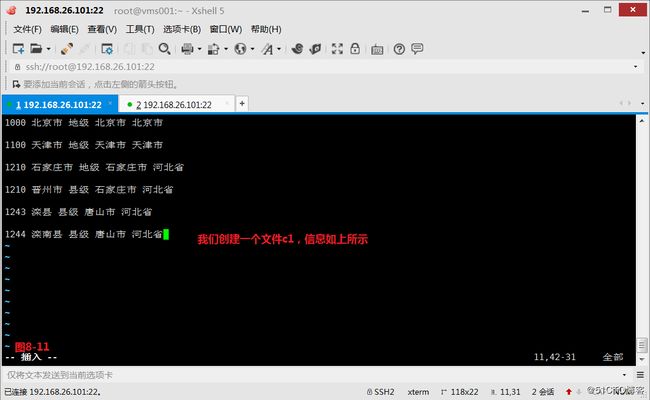Click the Font icon

(x=267, y=49)
